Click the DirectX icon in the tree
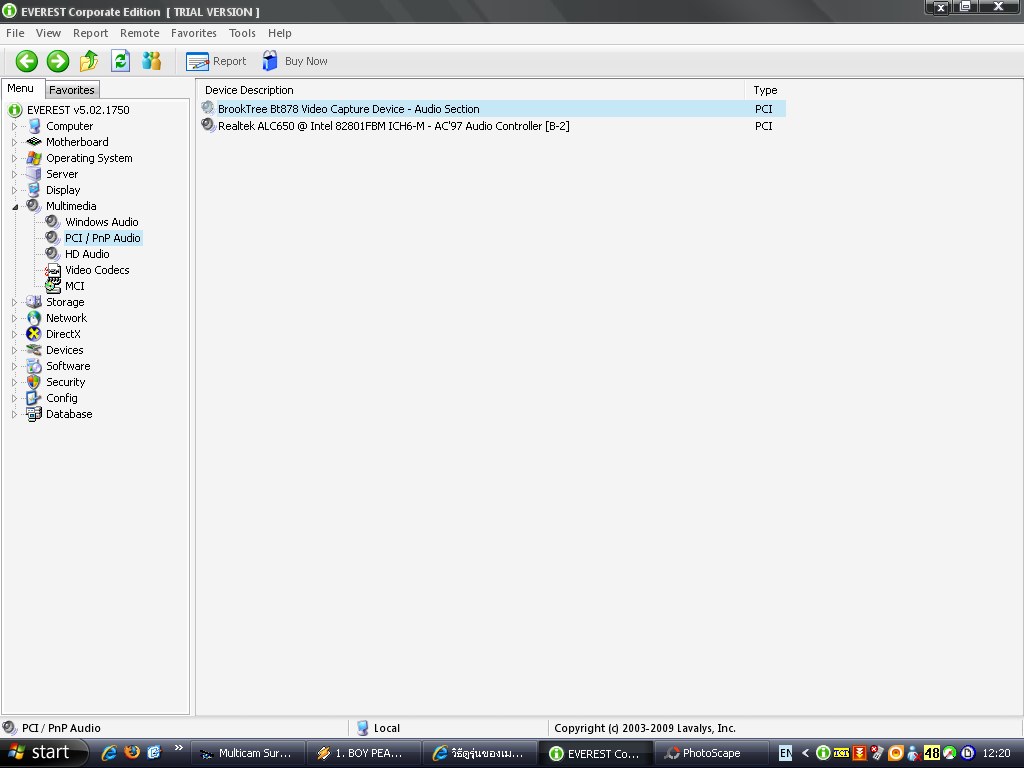 34,334
